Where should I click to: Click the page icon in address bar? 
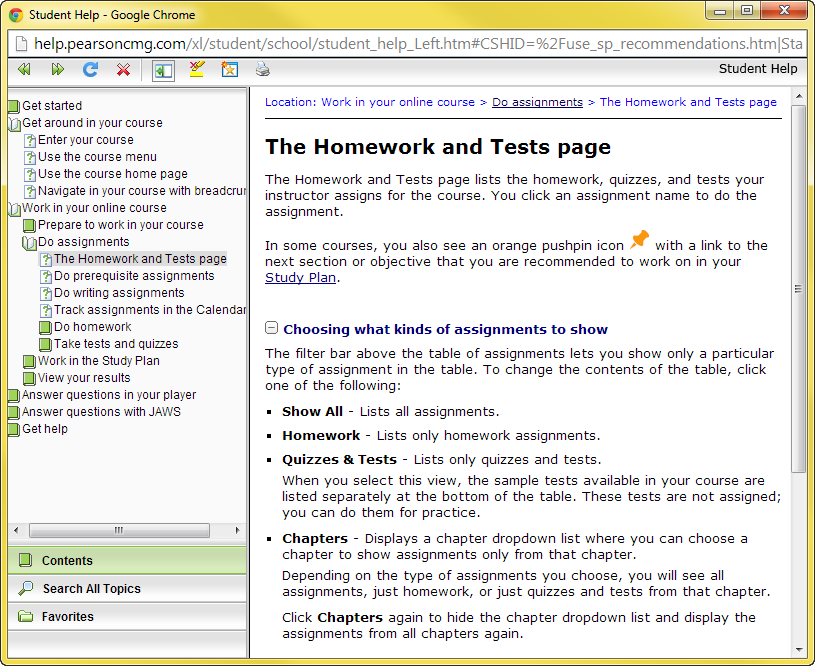[x=21, y=44]
